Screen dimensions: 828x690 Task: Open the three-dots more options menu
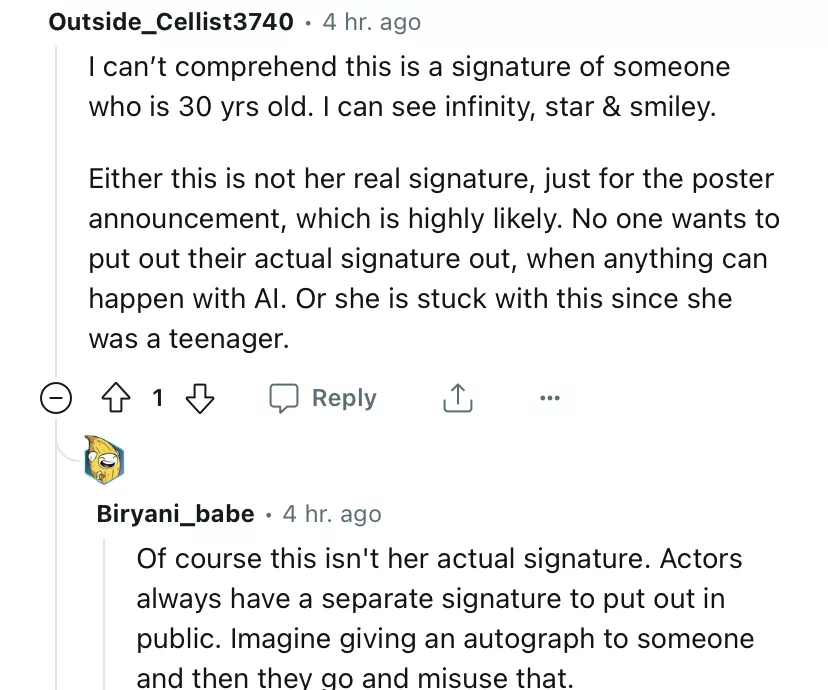550,399
